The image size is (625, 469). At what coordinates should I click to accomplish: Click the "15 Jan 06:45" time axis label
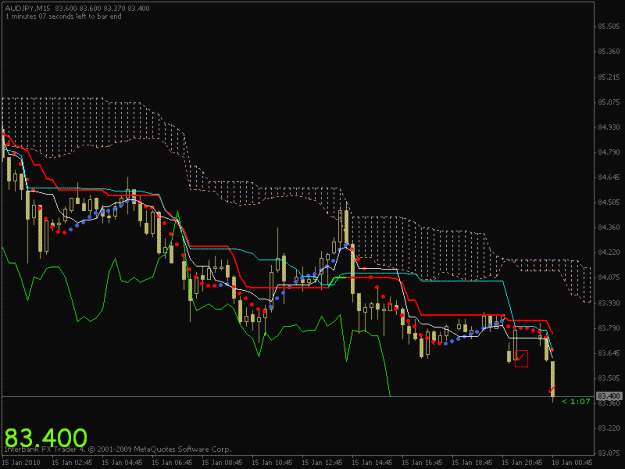(172, 463)
